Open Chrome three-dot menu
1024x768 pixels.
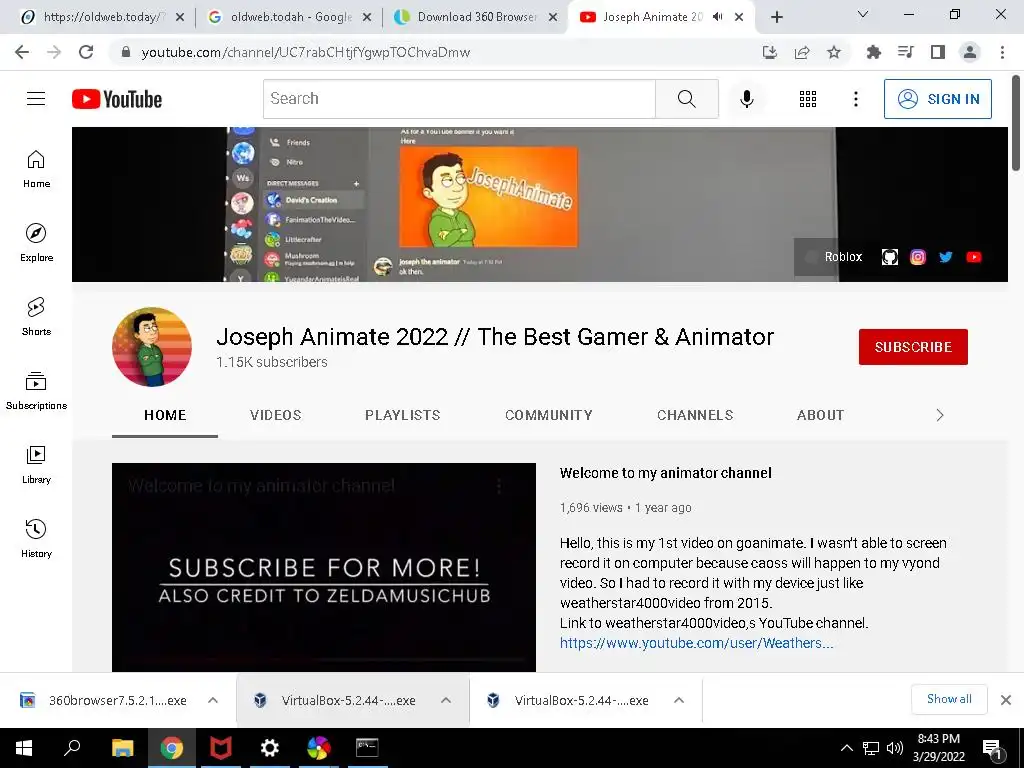pyautogui.click(x=1002, y=52)
